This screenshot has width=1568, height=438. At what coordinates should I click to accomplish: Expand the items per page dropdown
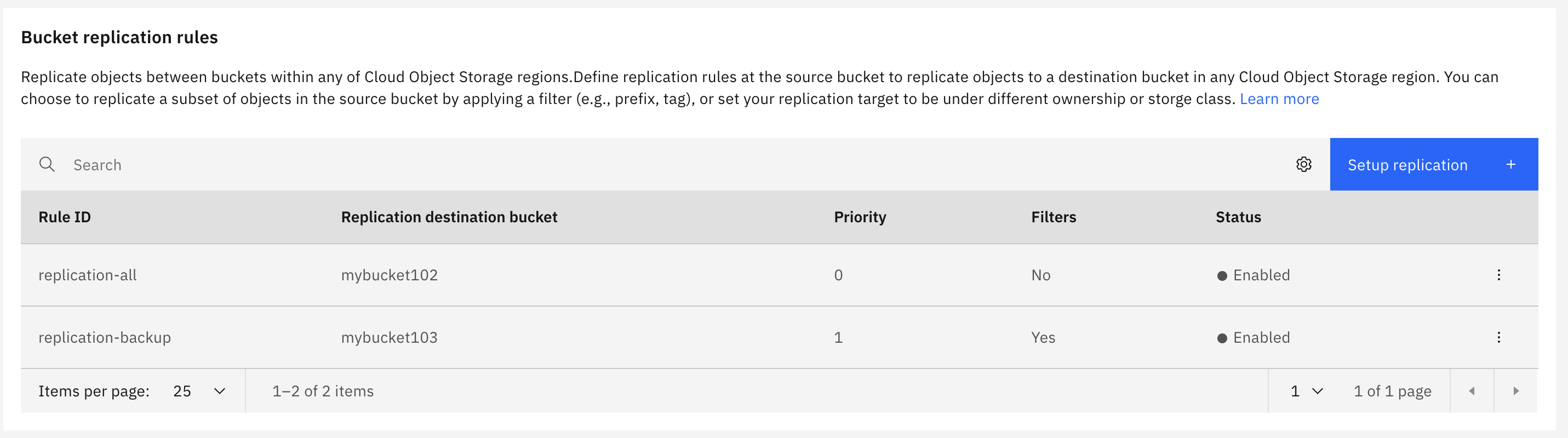click(x=198, y=391)
